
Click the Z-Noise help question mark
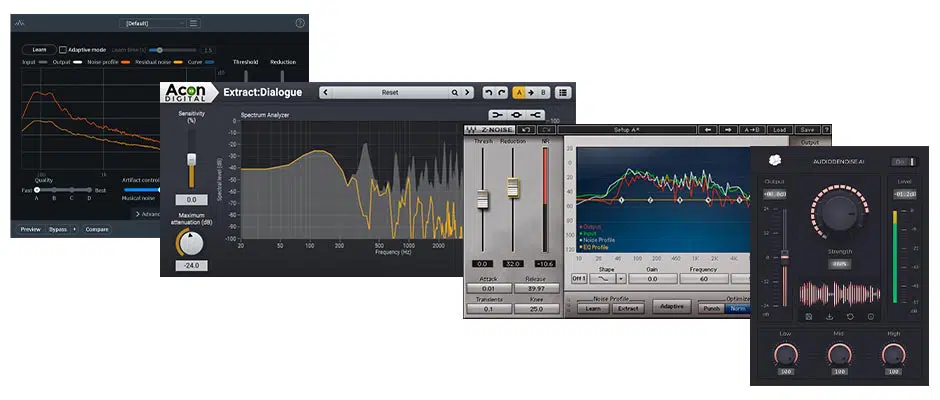[827, 130]
